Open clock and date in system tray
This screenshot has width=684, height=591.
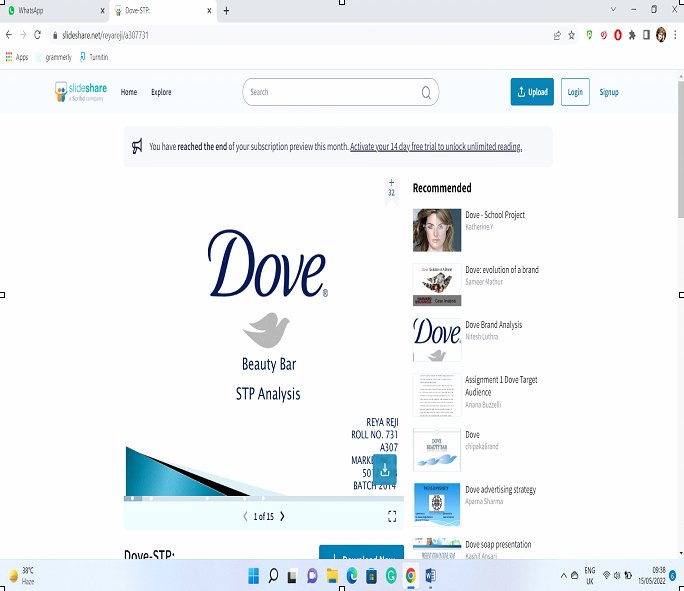coord(652,576)
